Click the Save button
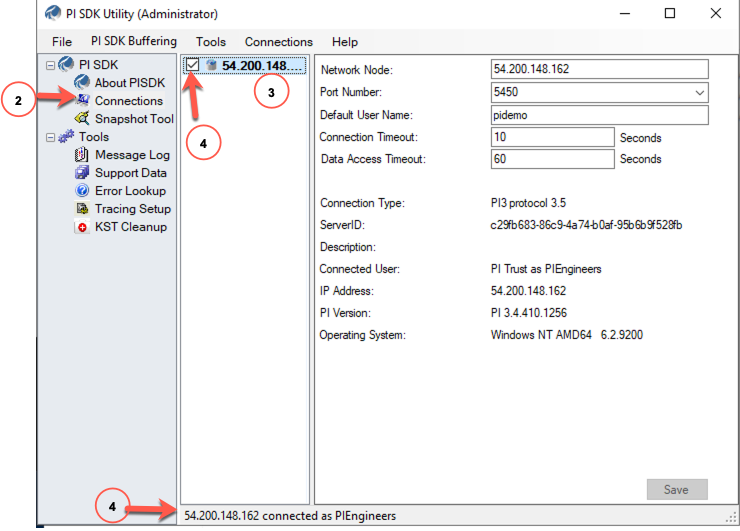Image resolution: width=740 pixels, height=531 pixels. (677, 489)
